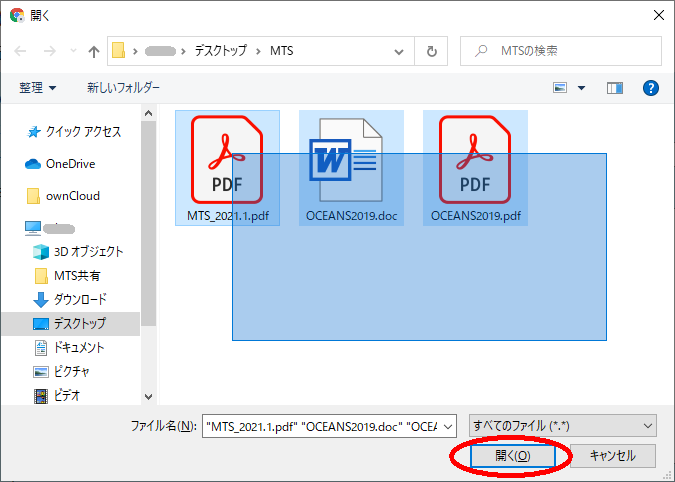Screen dimensions: 675x482
Task: Go up one folder level arrow
Action: [x=93, y=50]
